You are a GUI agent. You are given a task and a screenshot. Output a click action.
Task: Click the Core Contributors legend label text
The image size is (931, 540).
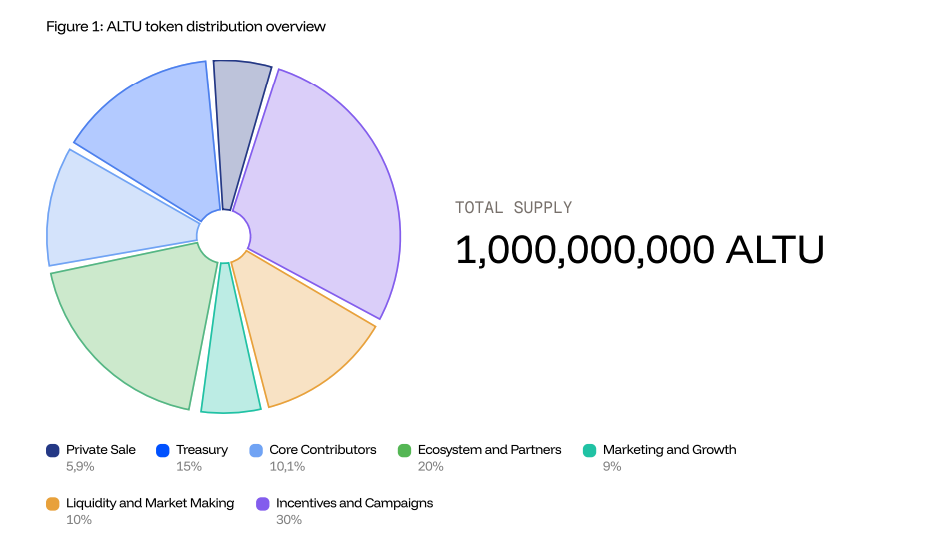coord(323,450)
